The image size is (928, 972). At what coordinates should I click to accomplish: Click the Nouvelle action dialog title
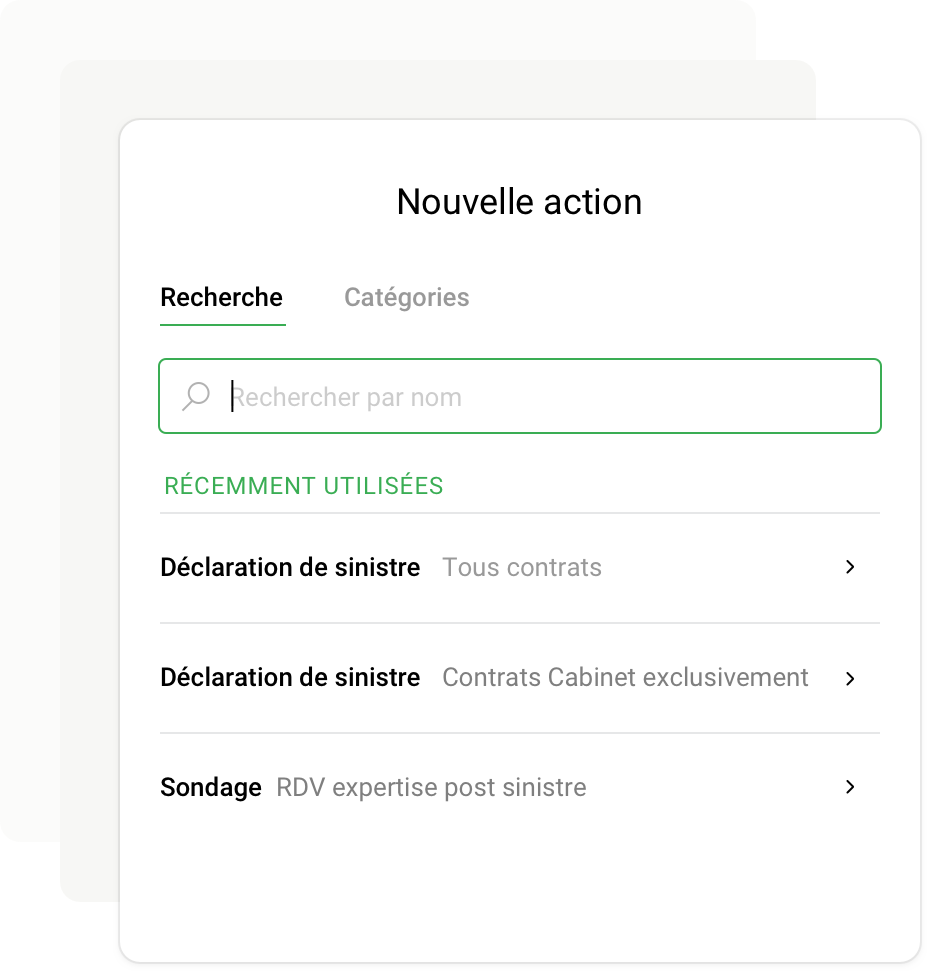point(519,201)
